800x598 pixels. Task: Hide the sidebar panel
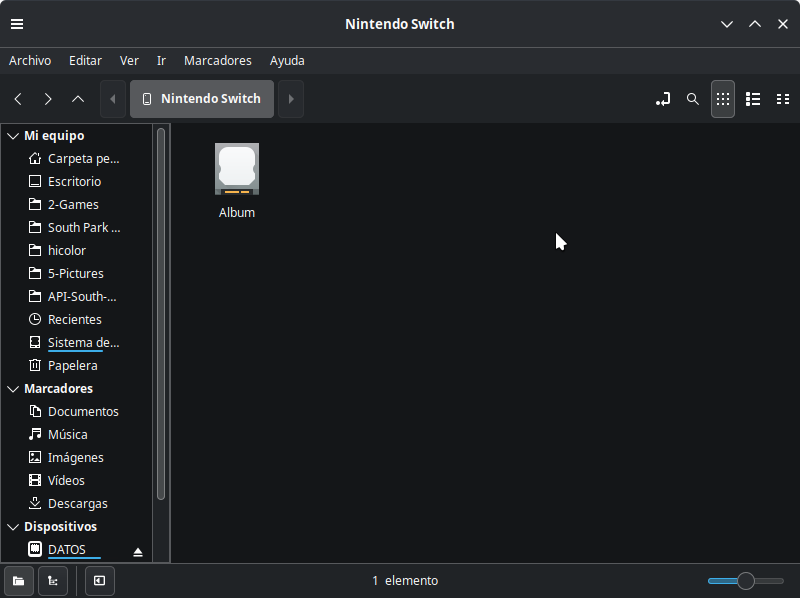[x=99, y=581]
